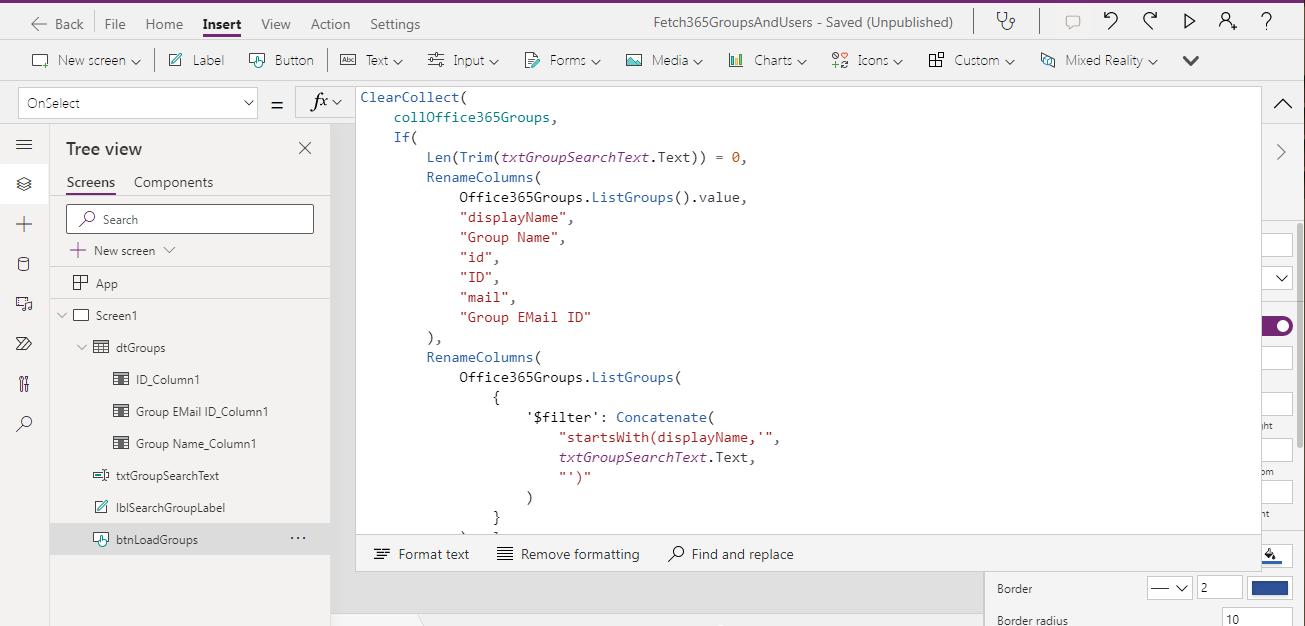Expand the right properties pane chevron

1282,152
